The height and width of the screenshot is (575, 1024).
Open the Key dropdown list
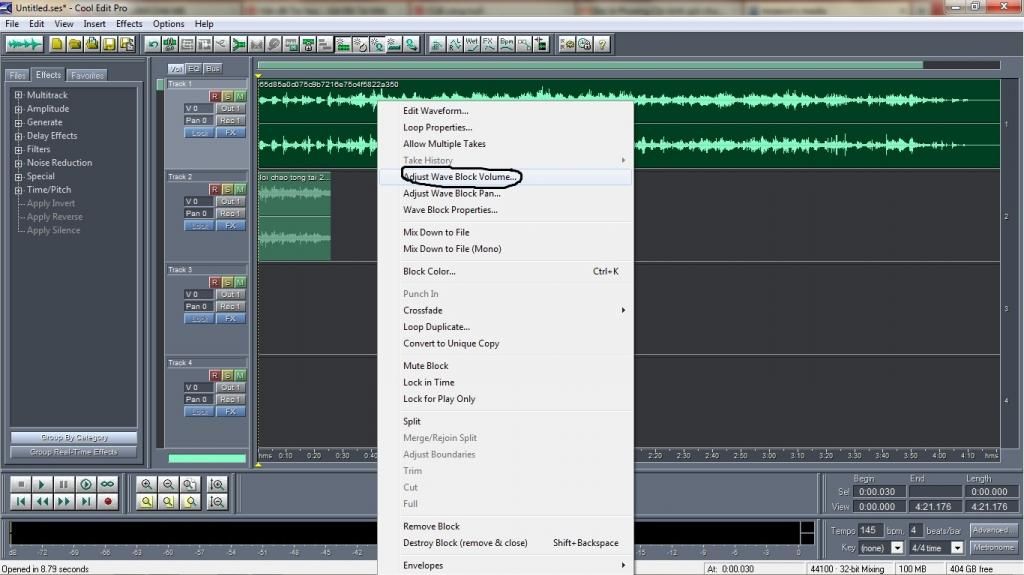pos(897,548)
